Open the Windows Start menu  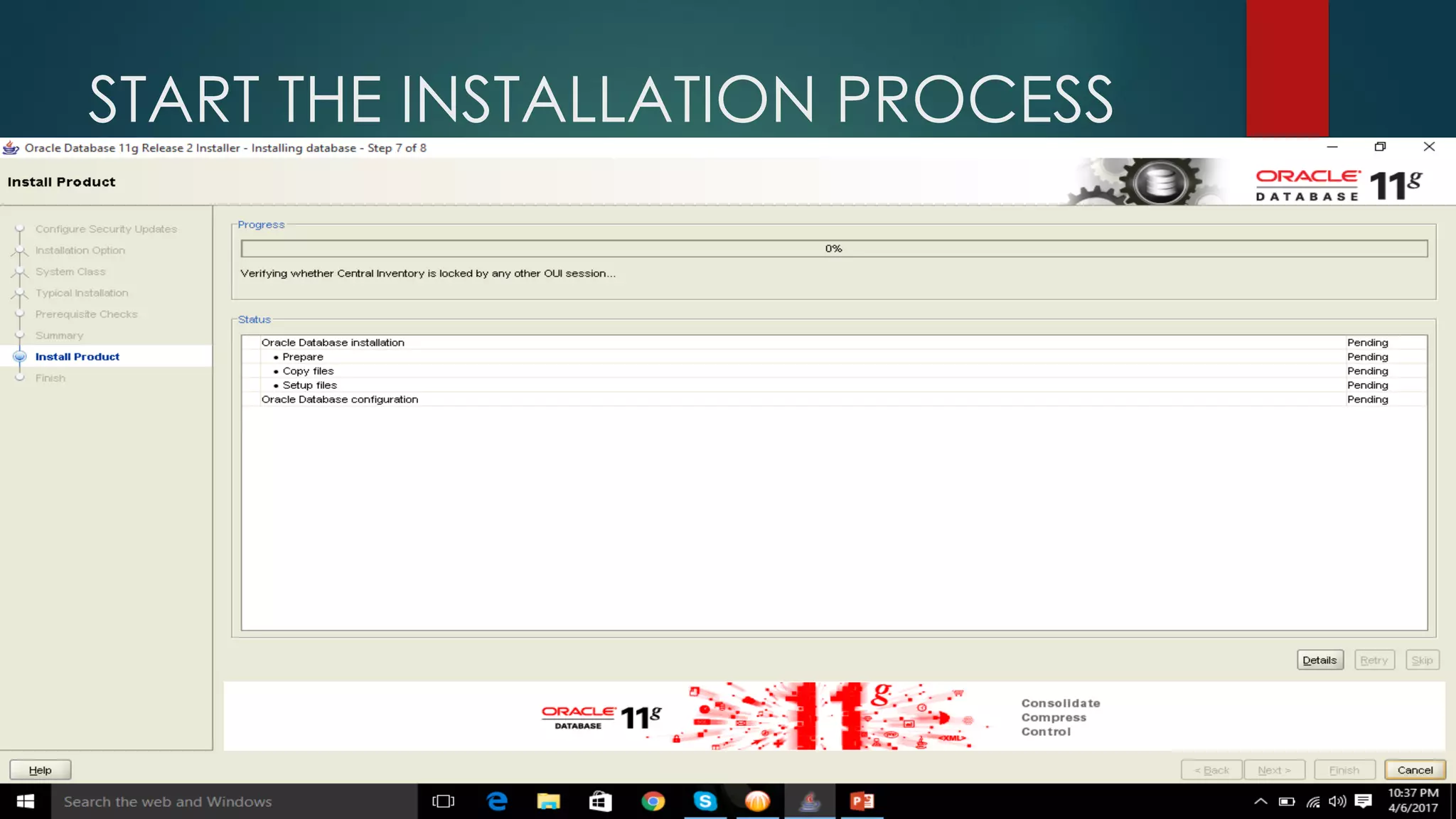(25, 802)
